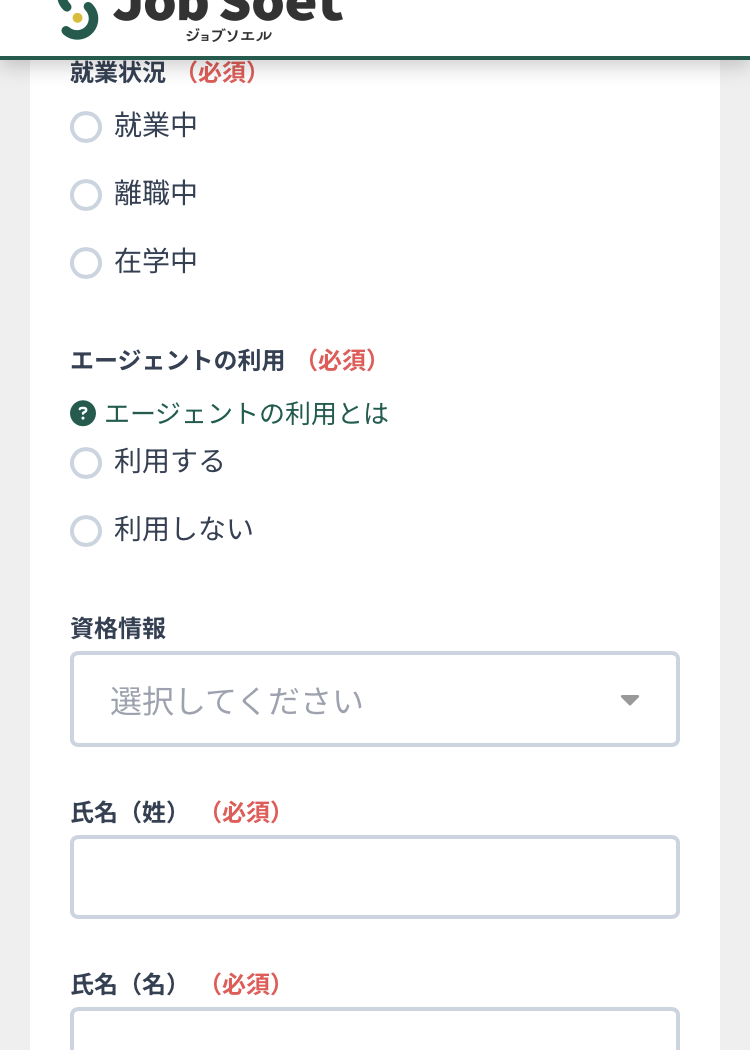Click the ジョブソエル subtitle under logo

228,35
